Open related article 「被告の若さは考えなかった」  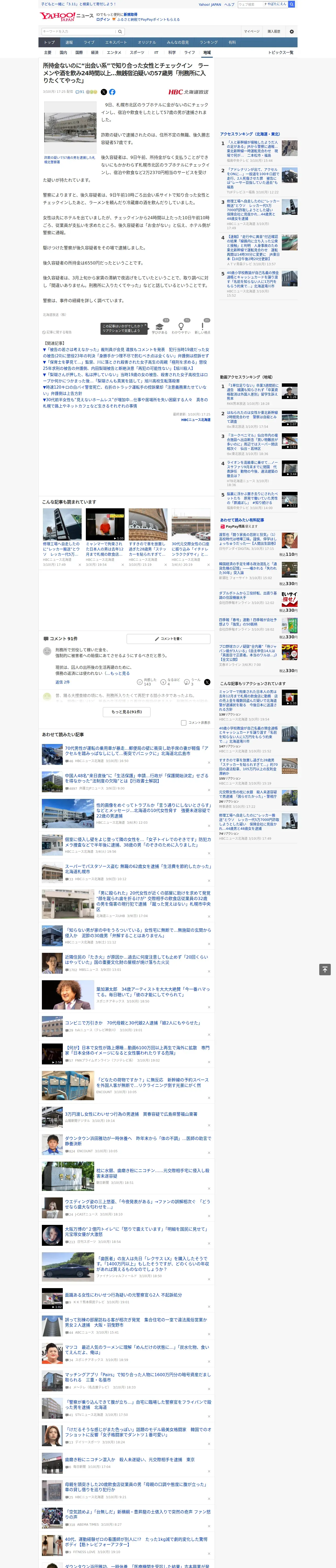(126, 353)
